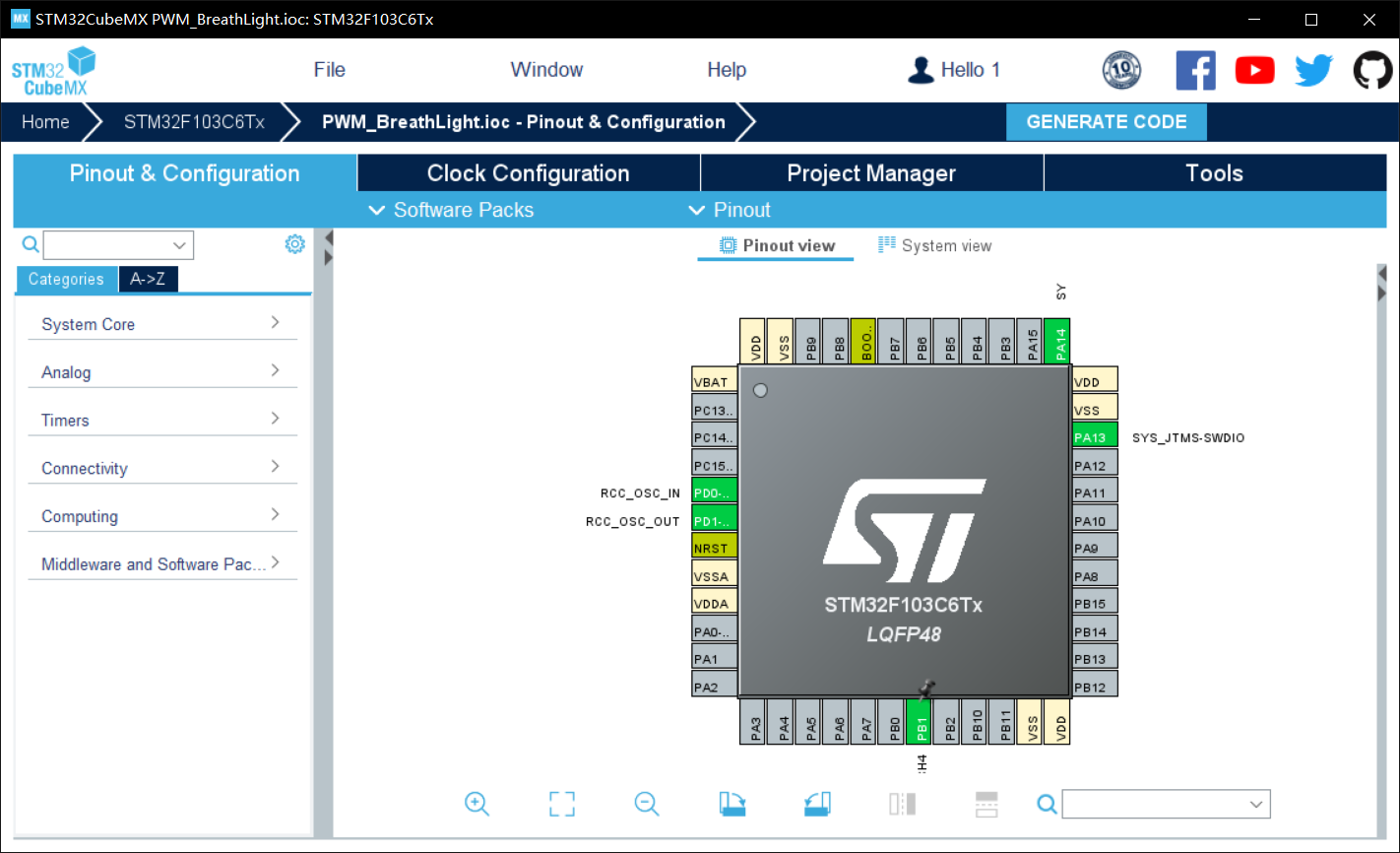Click the pin search magnifier icon at bottom
This screenshot has width=1400, height=853.
[x=1047, y=805]
